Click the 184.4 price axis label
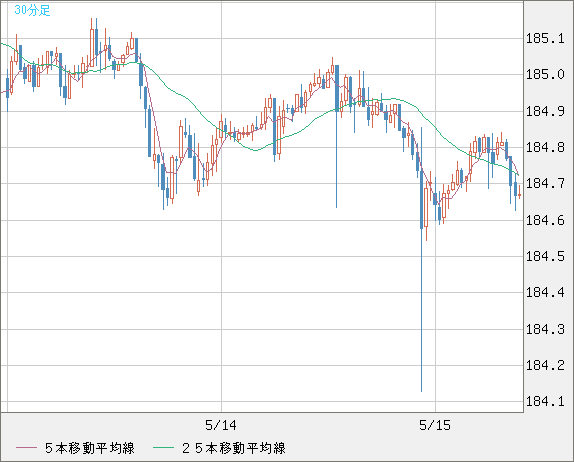This screenshot has height=462, width=574. point(545,293)
